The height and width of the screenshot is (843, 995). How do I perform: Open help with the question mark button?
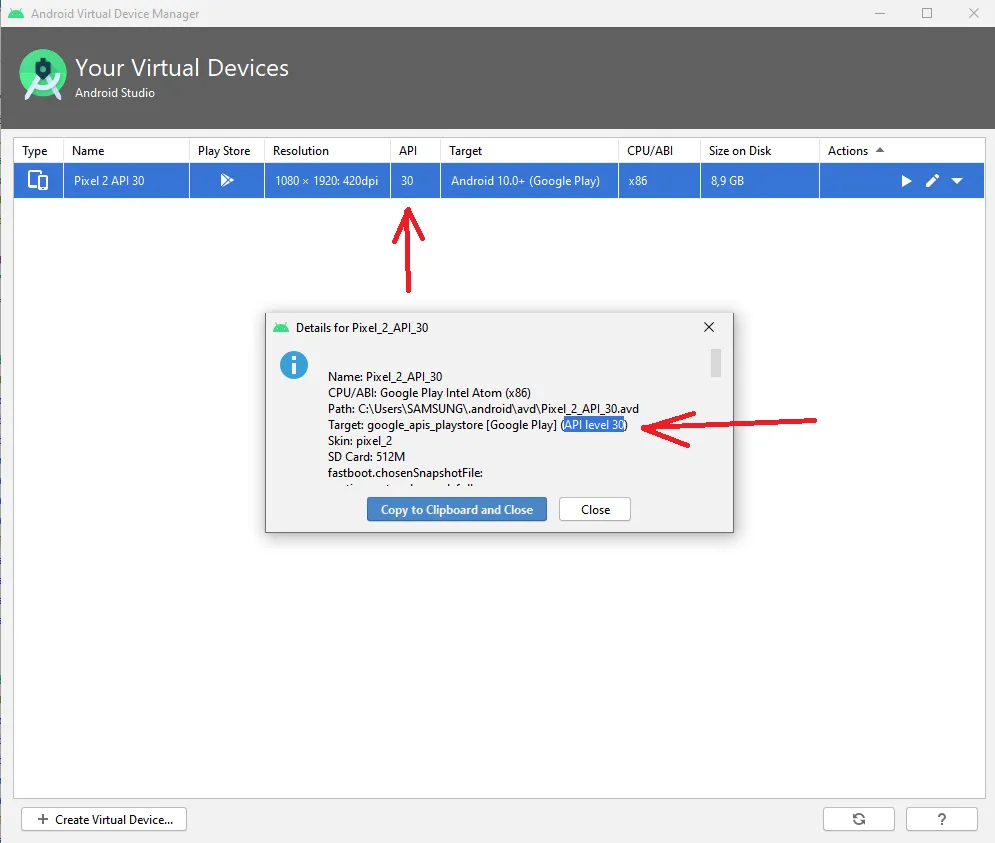pos(942,819)
